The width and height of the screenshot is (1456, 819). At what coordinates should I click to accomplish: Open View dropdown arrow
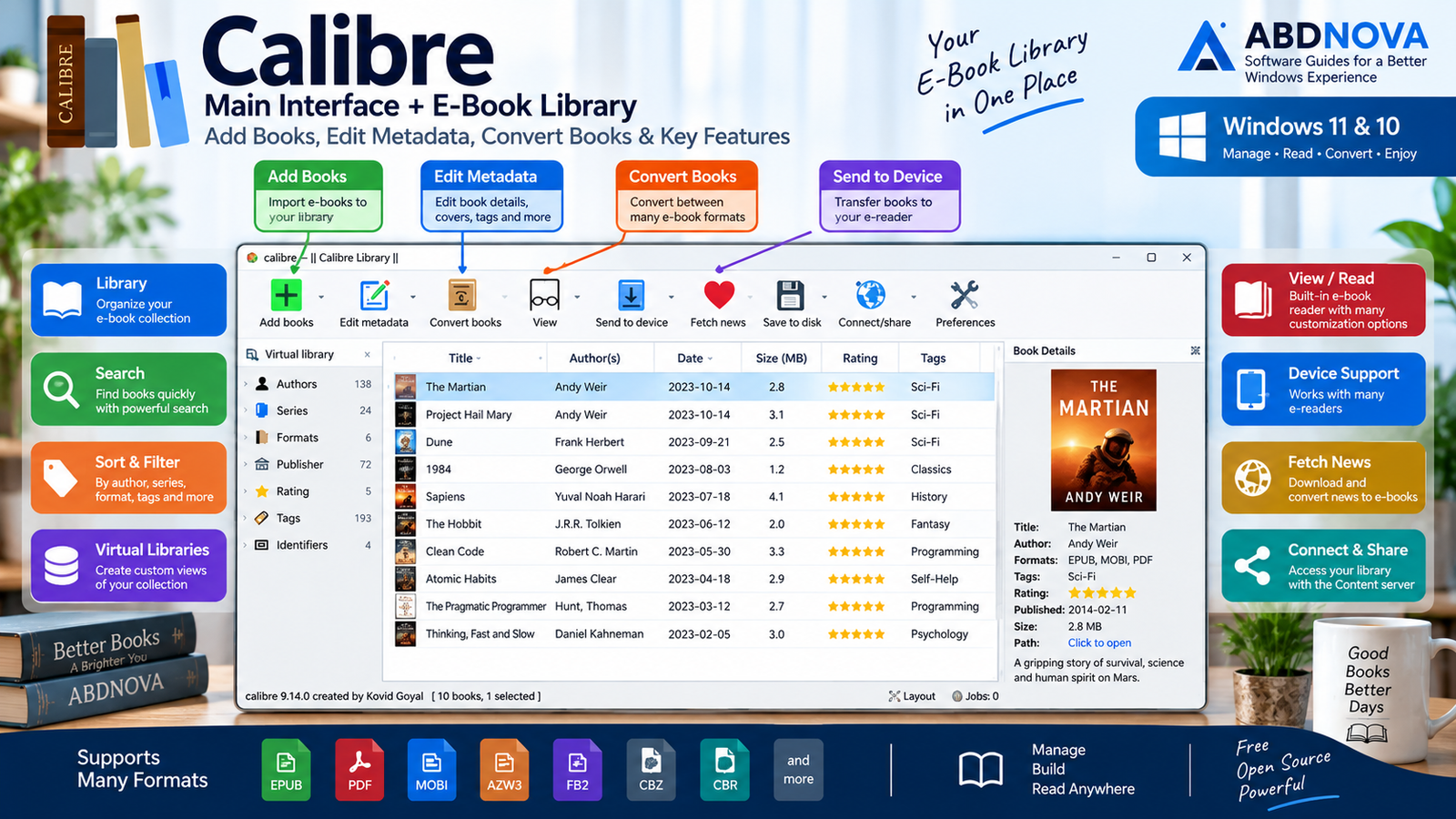pyautogui.click(x=577, y=297)
